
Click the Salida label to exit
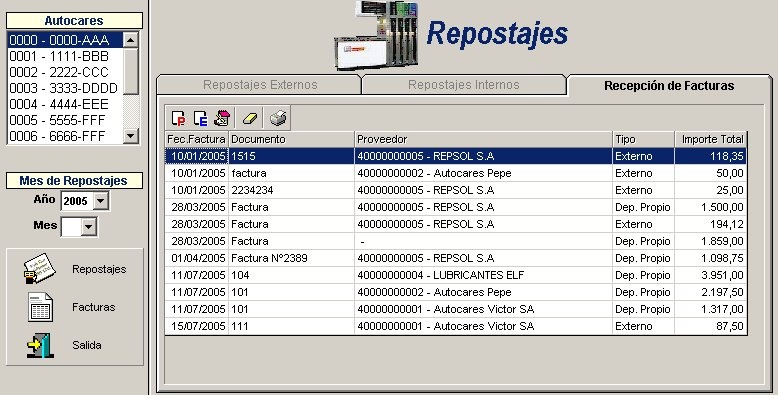87,345
